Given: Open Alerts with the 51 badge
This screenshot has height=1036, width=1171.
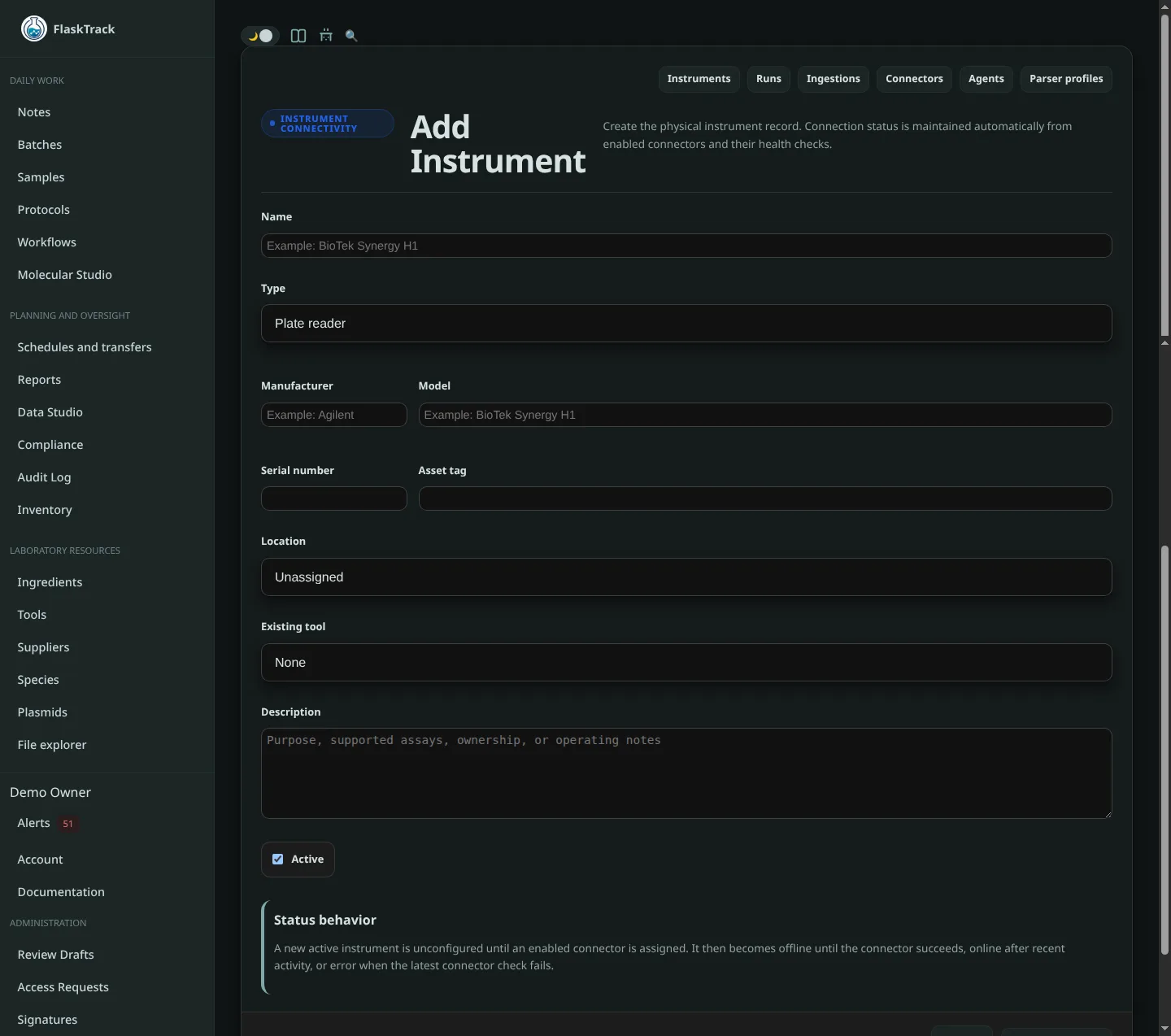Looking at the screenshot, I should [x=47, y=823].
